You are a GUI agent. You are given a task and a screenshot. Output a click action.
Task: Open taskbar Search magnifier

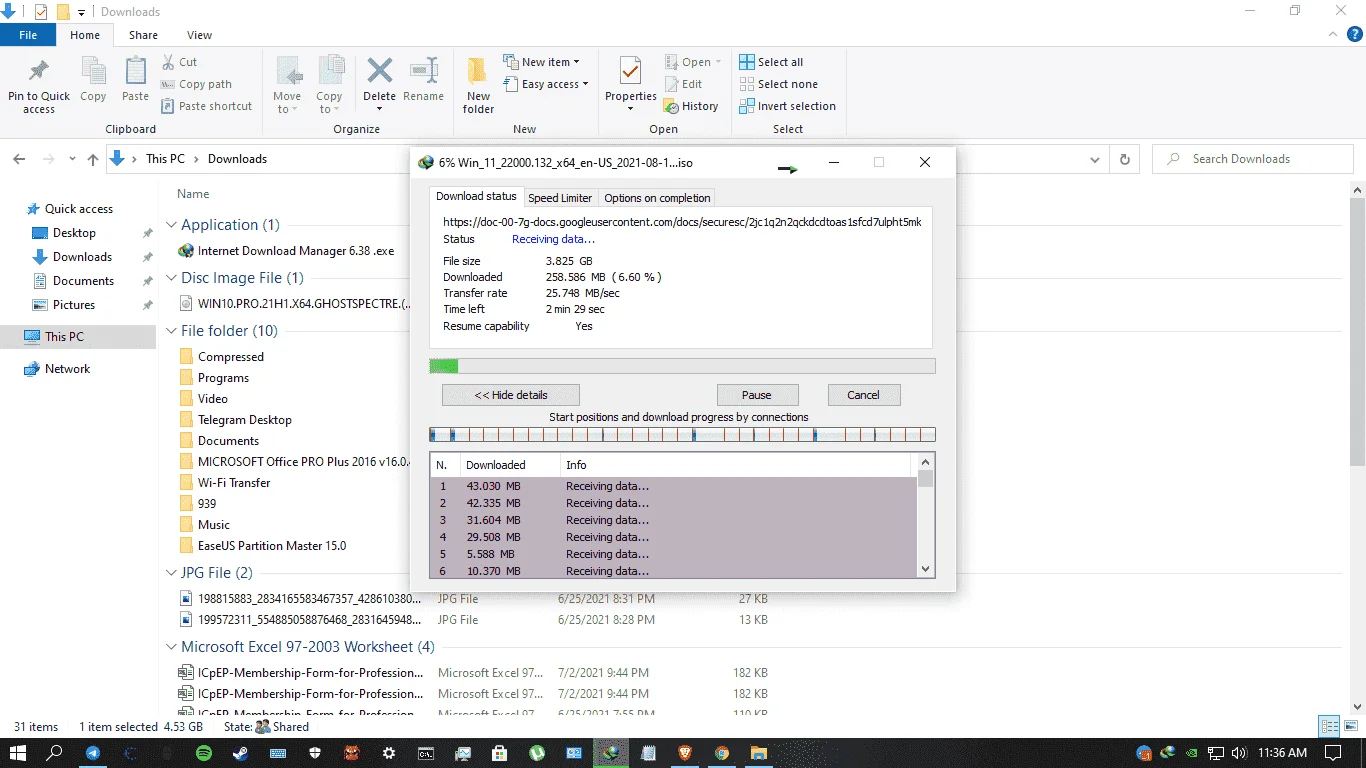[55, 753]
